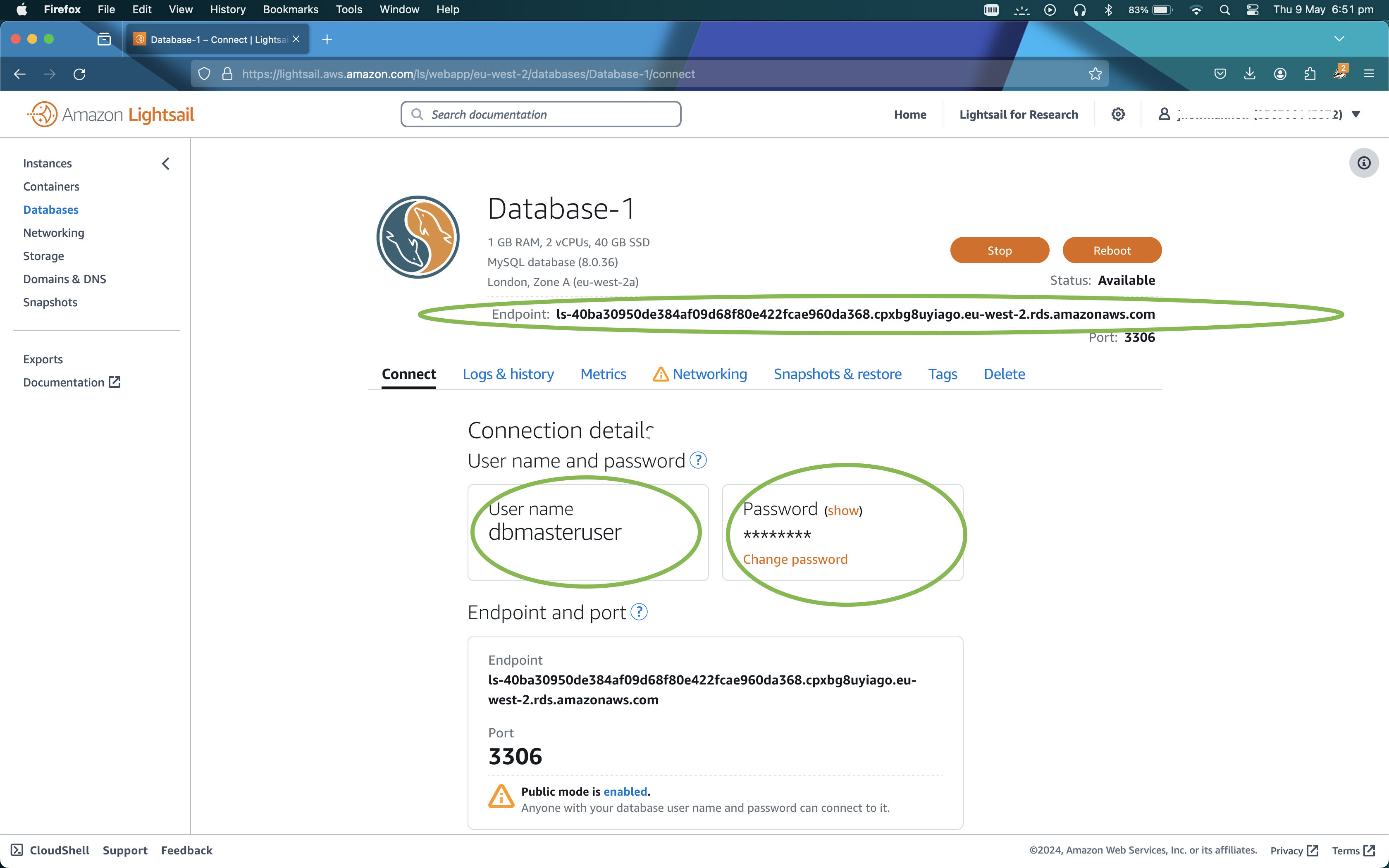This screenshot has width=1389, height=868.
Task: Open the CloudShell terminal icon
Action: point(17,850)
